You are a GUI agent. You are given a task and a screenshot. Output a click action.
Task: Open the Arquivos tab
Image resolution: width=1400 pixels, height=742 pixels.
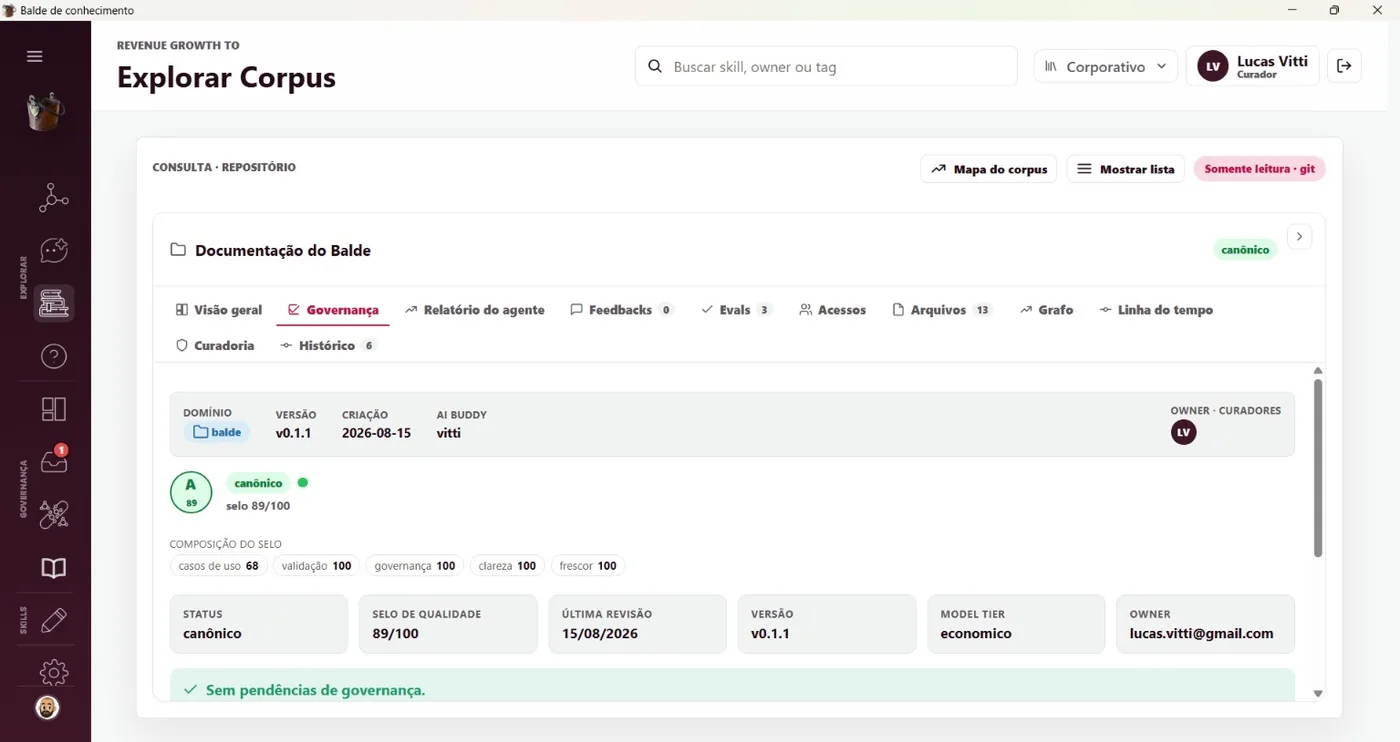(941, 310)
